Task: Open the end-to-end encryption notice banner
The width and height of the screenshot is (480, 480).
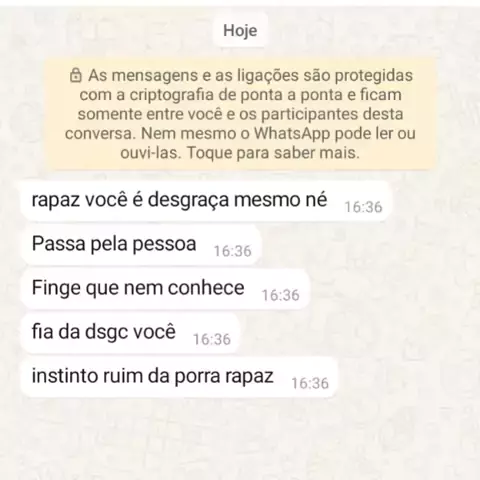Action: 240,114
